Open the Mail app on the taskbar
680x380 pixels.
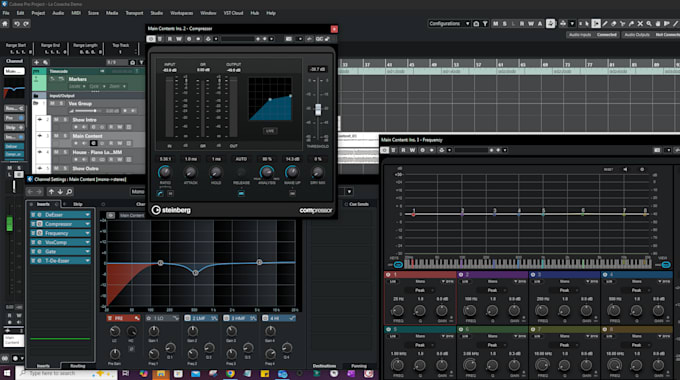[x=196, y=373]
